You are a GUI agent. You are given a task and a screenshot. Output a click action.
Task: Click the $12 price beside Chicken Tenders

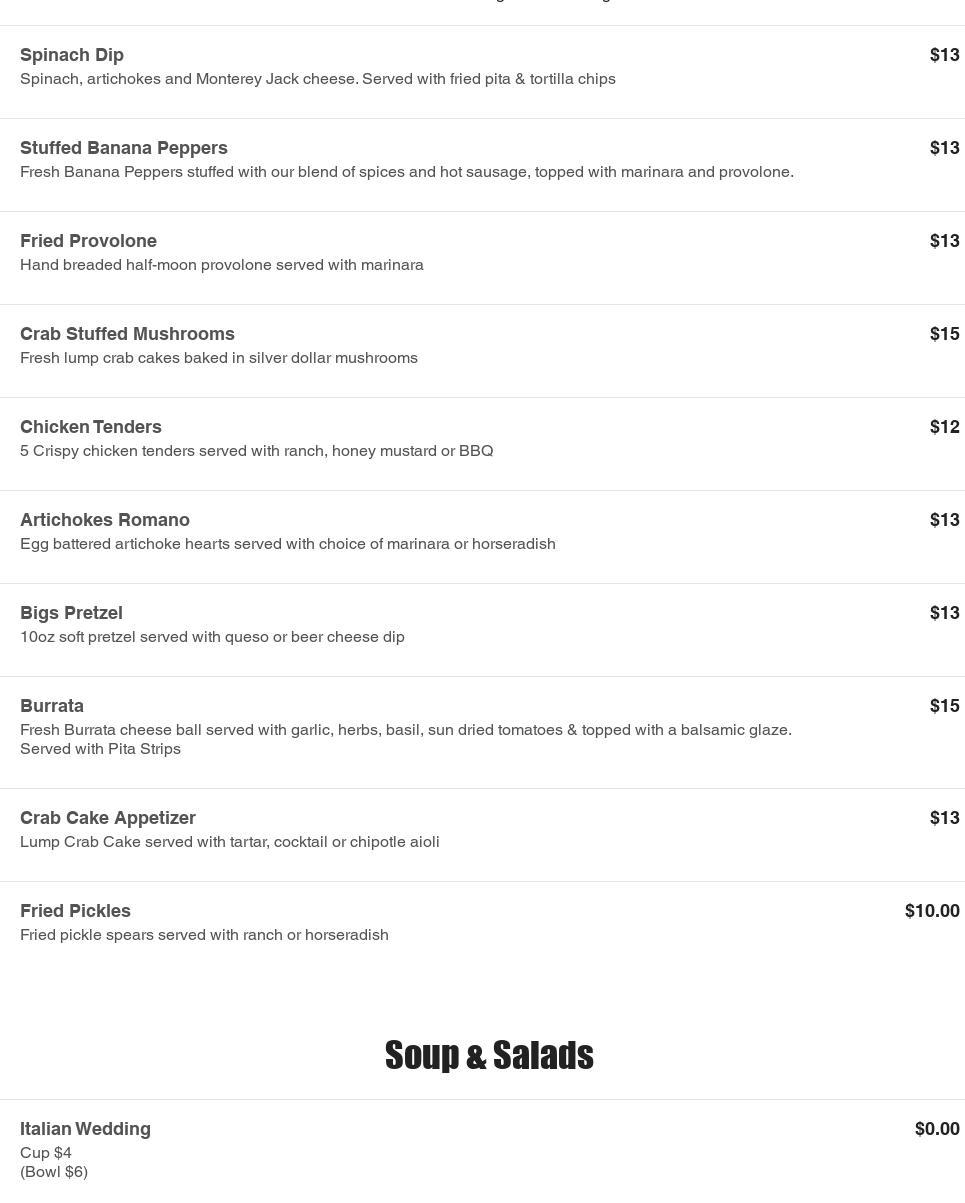point(944,427)
